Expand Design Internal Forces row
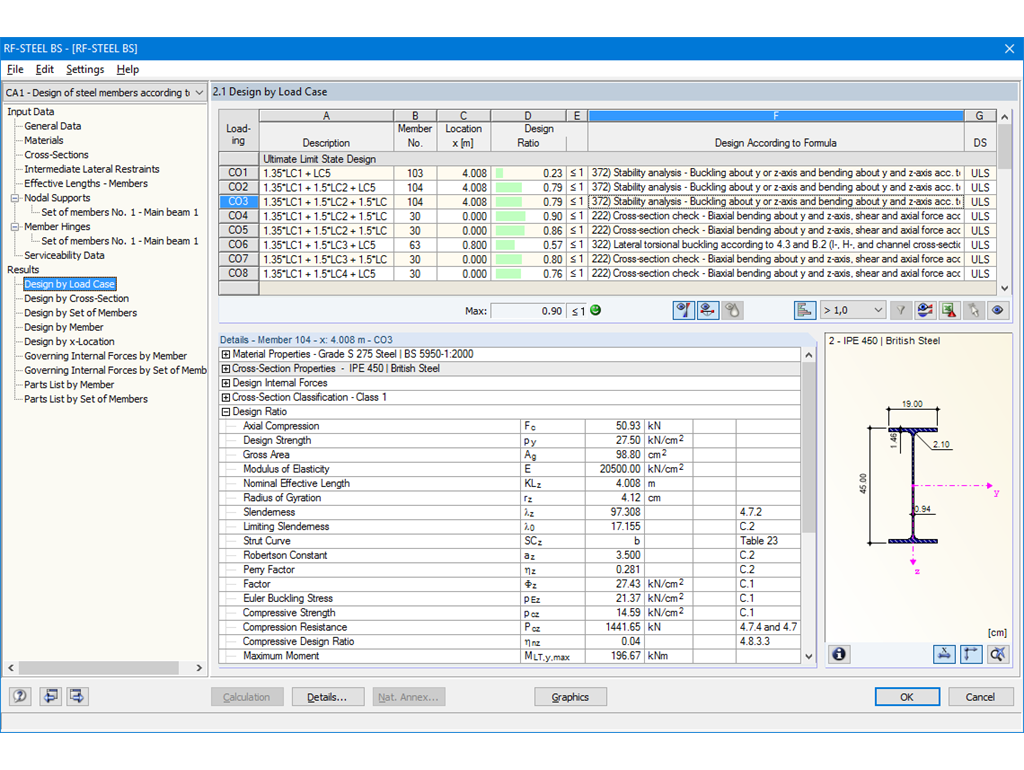Image resolution: width=1024 pixels, height=770 pixels. [x=226, y=383]
